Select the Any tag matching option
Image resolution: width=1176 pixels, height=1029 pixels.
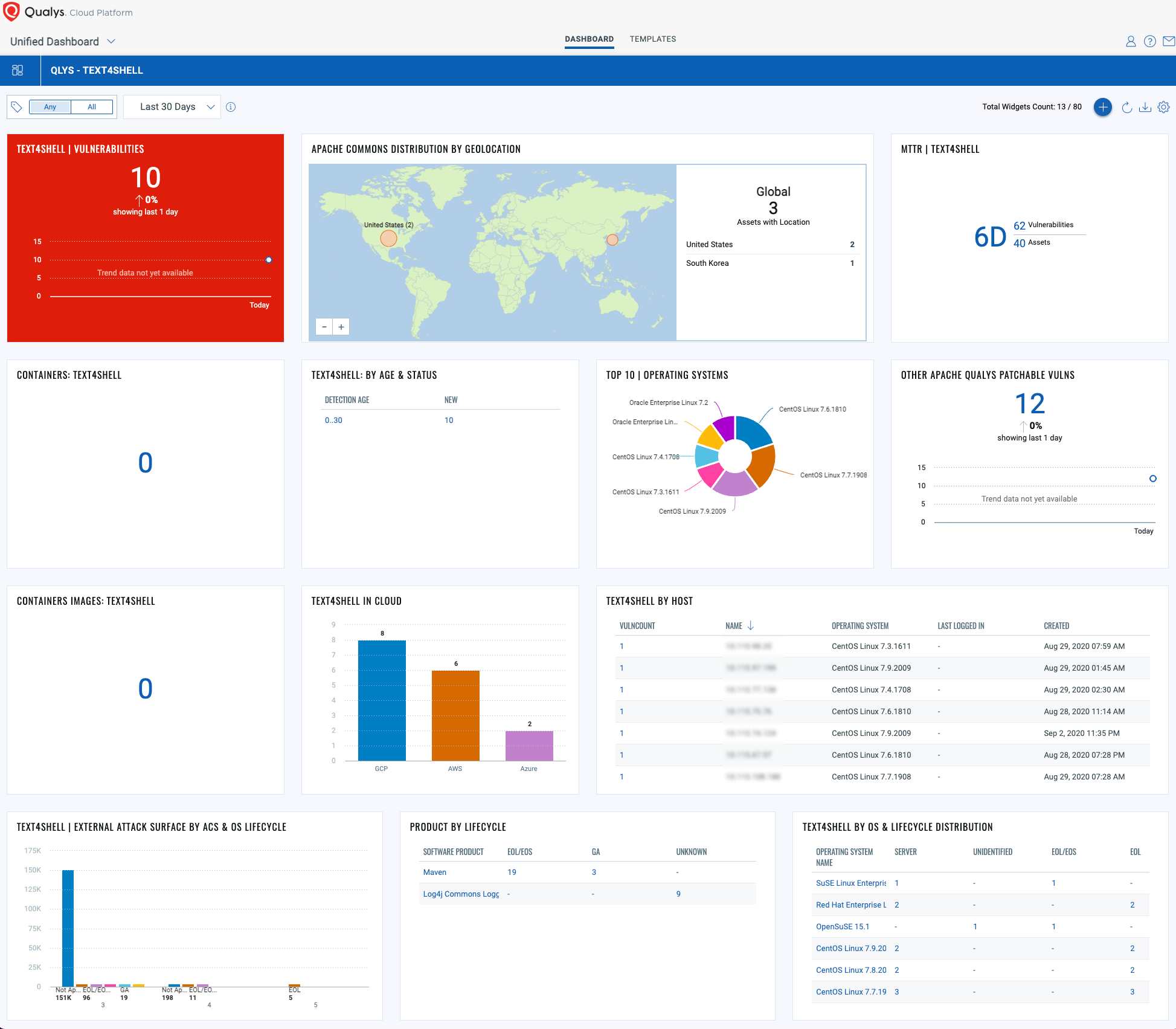pyautogui.click(x=50, y=106)
